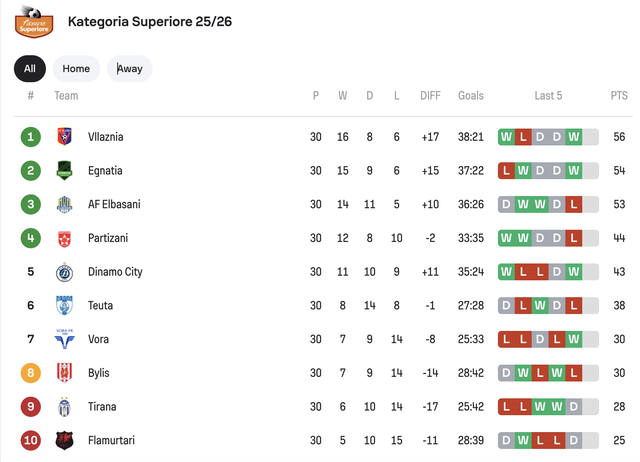
Task: Click the Partizani club crest
Action: (64, 238)
